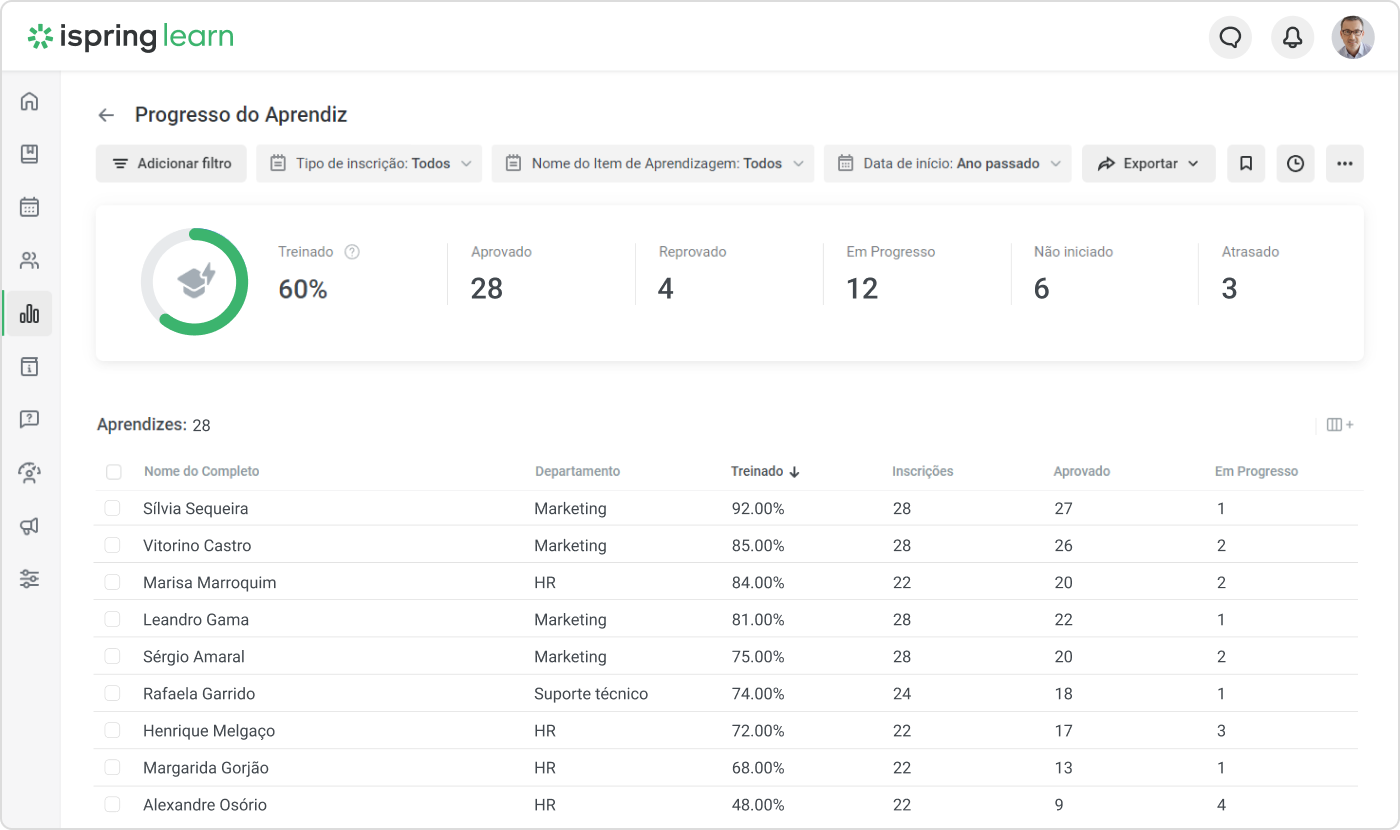Check the box for Sérgio Amaral
1400x830 pixels.
[x=112, y=656]
